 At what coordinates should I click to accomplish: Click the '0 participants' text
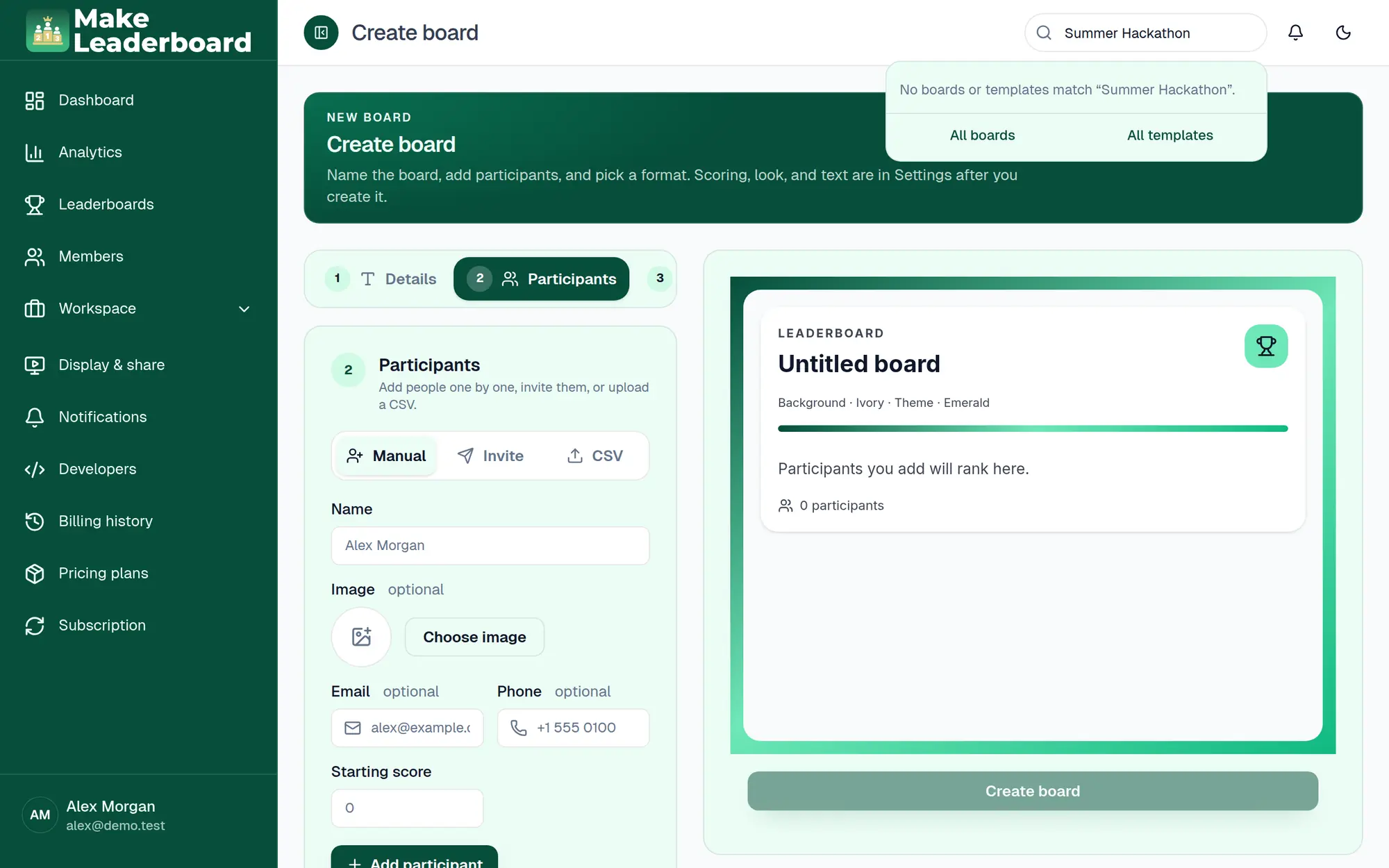[x=841, y=506]
